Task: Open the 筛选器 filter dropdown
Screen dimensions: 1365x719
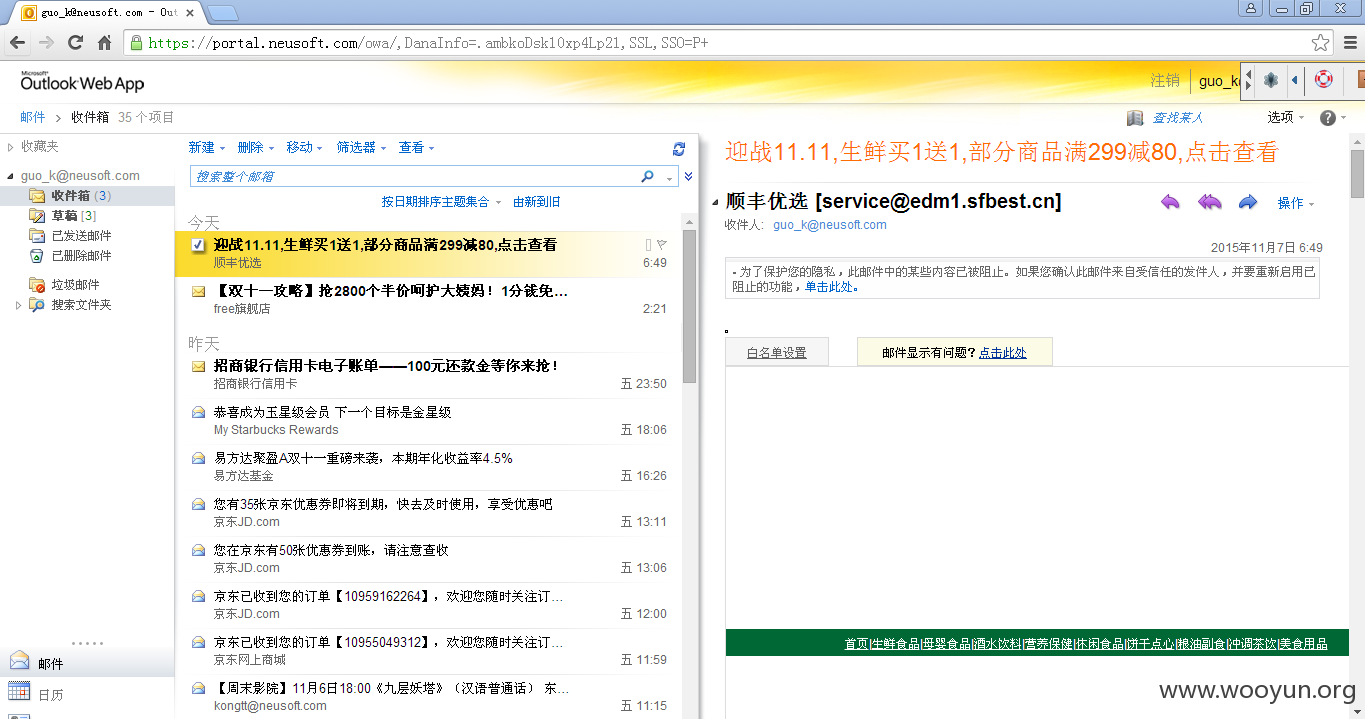Action: click(x=361, y=148)
